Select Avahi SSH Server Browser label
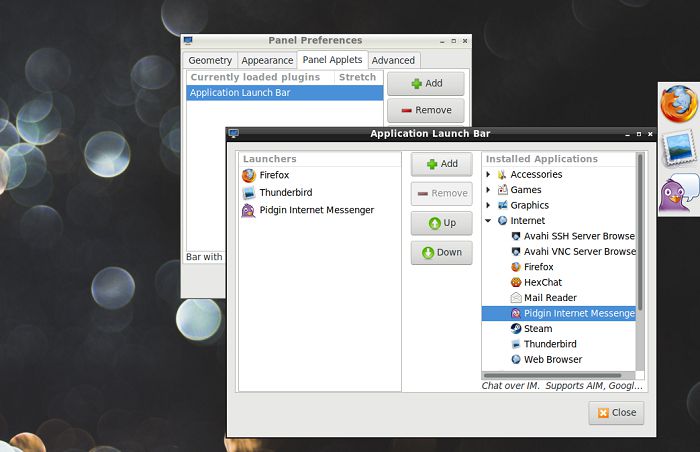Image resolution: width=700 pixels, height=452 pixels. point(579,236)
